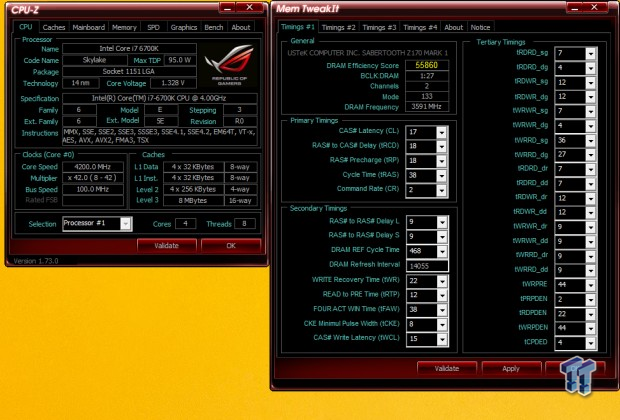Screen dimensions: 620x420
Task: Expand the tWRWR_dg dropdown
Action: tap(590, 126)
